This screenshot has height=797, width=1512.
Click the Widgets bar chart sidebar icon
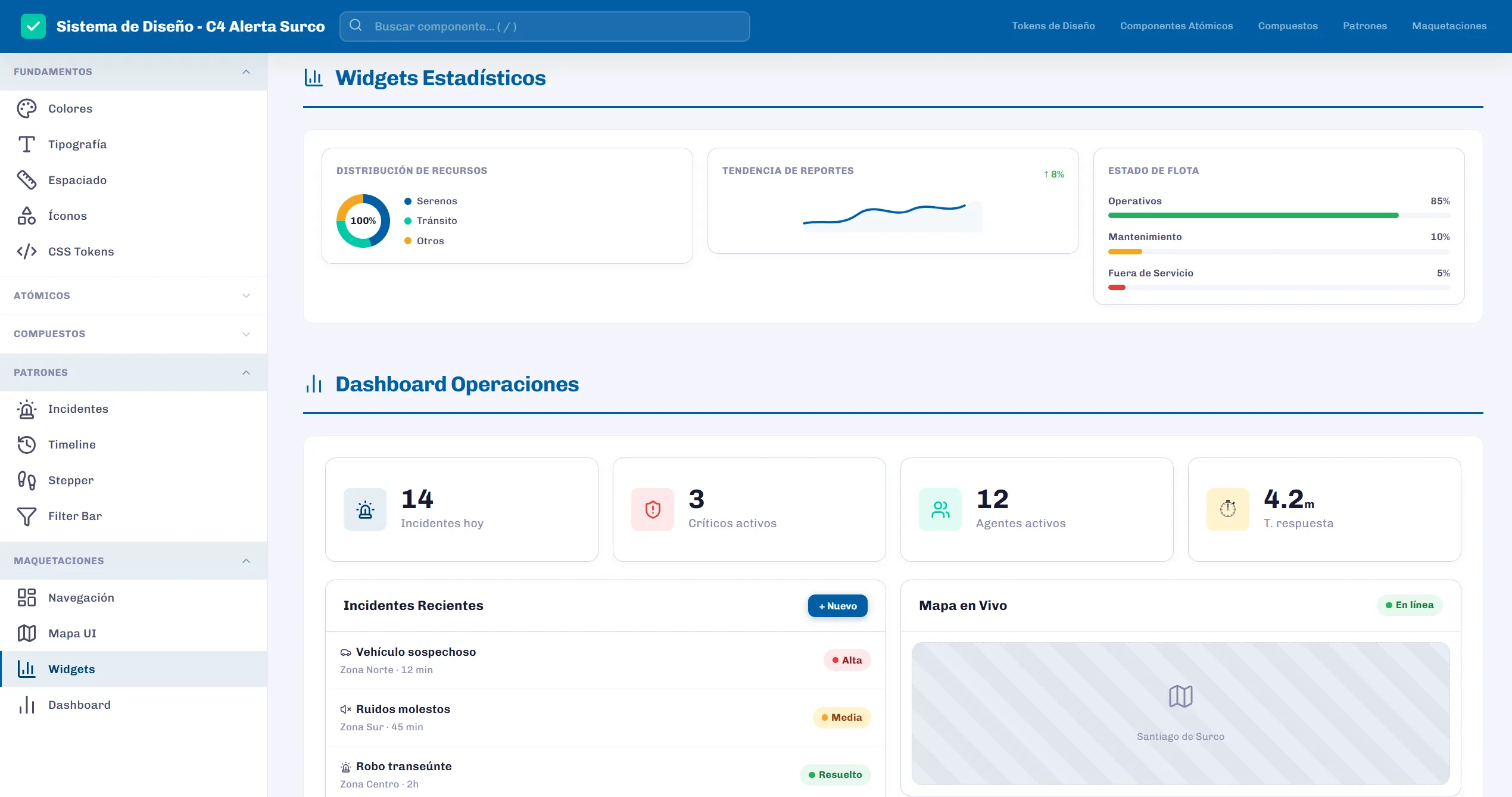coord(27,669)
